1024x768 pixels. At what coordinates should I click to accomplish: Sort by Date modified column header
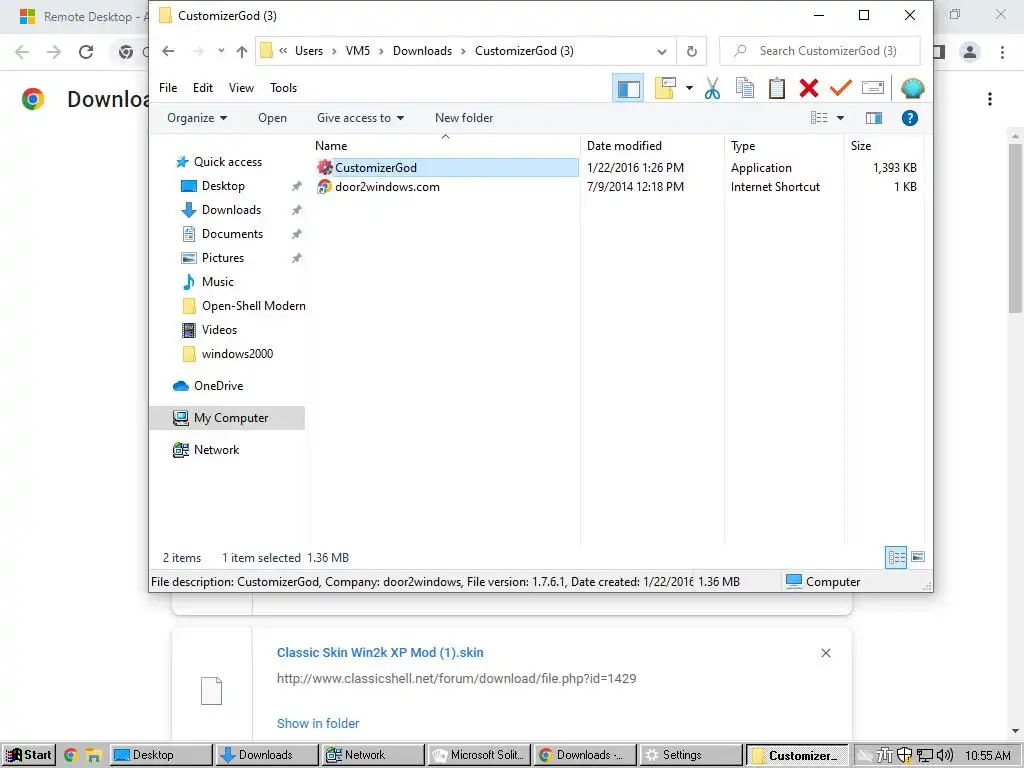[x=624, y=146]
